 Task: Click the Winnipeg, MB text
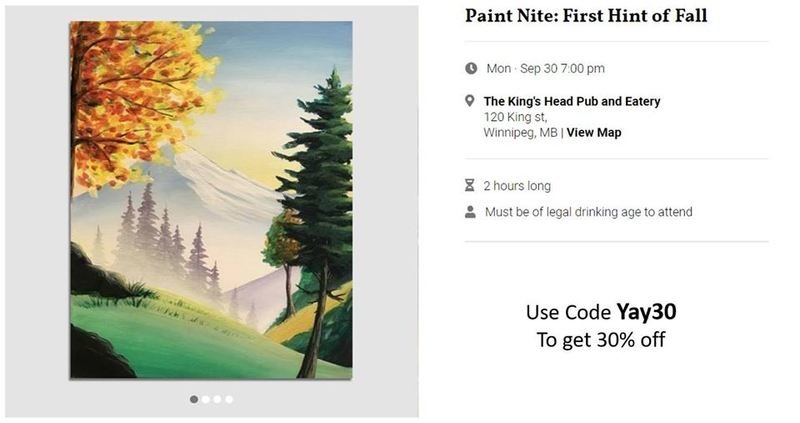[520, 132]
